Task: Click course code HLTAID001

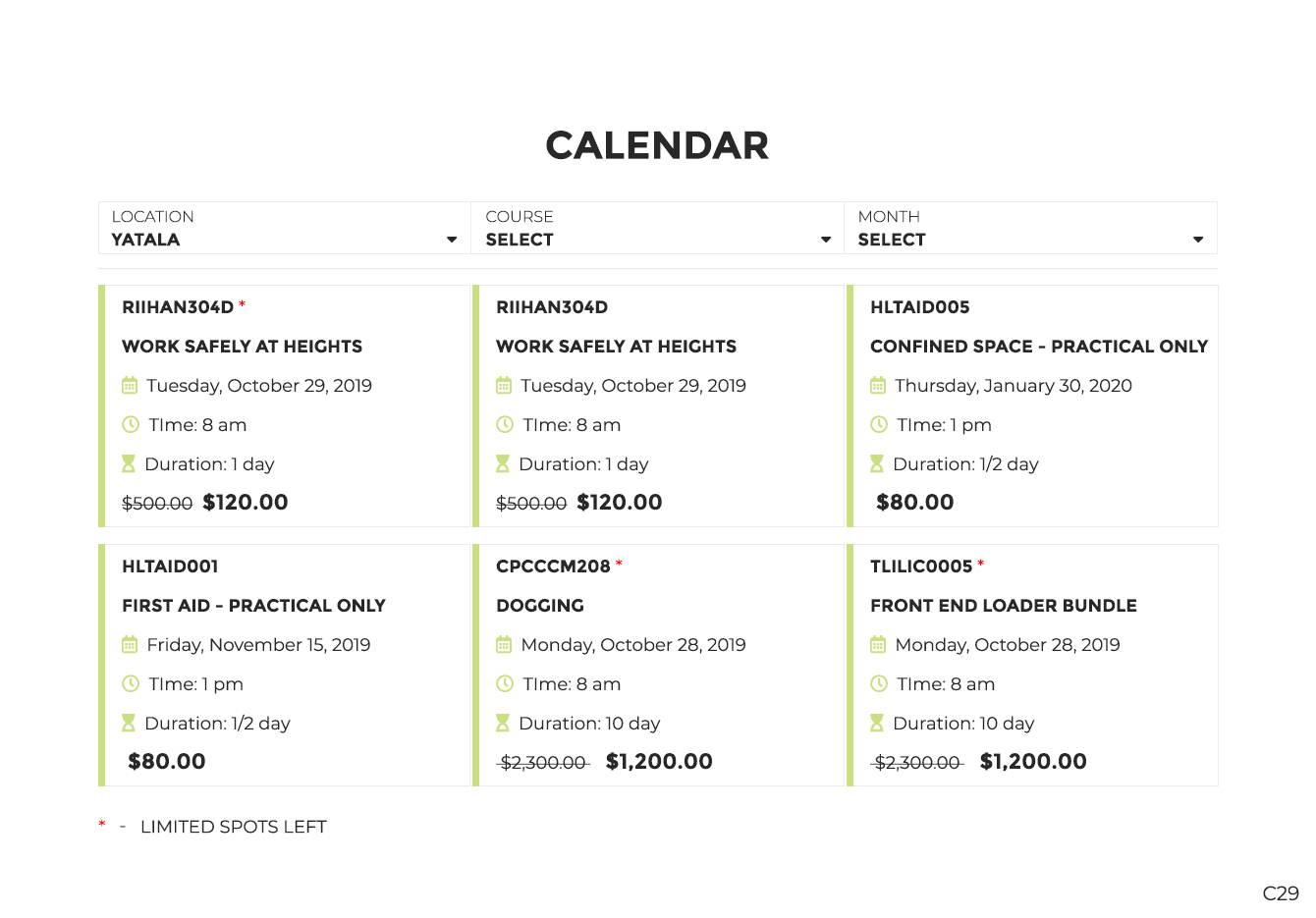Action: point(170,567)
